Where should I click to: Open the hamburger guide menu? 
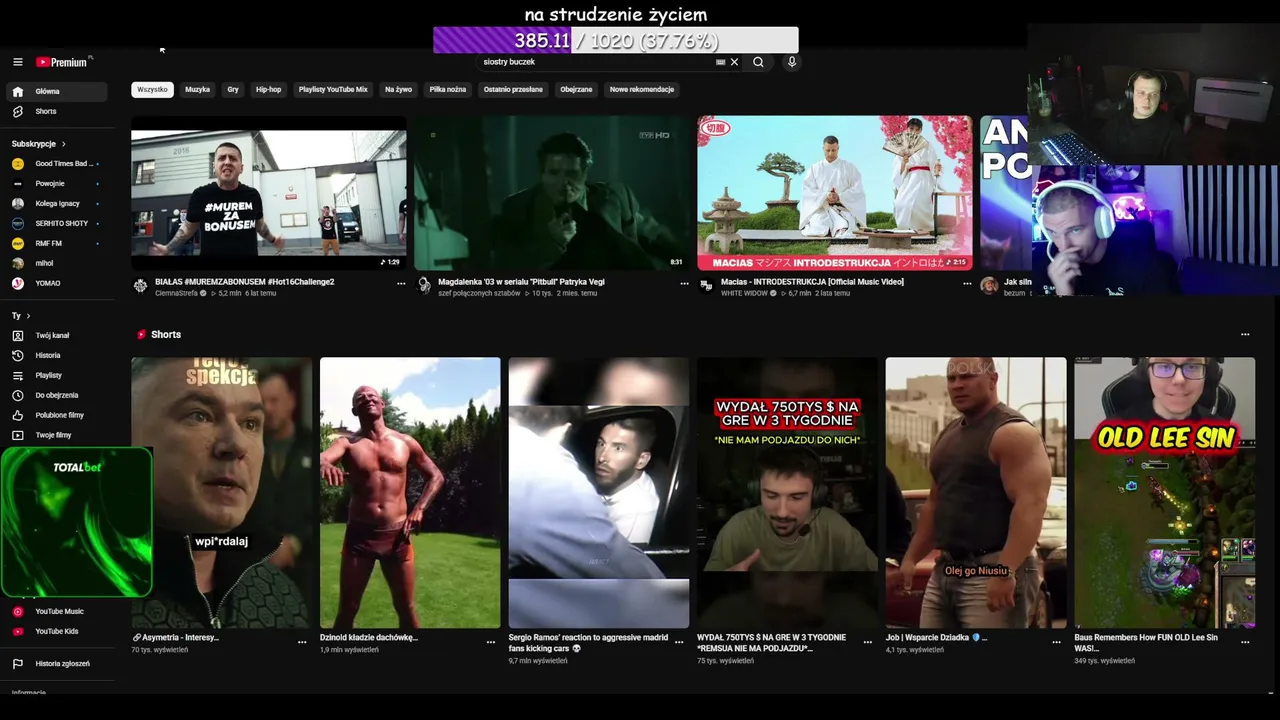point(17,62)
